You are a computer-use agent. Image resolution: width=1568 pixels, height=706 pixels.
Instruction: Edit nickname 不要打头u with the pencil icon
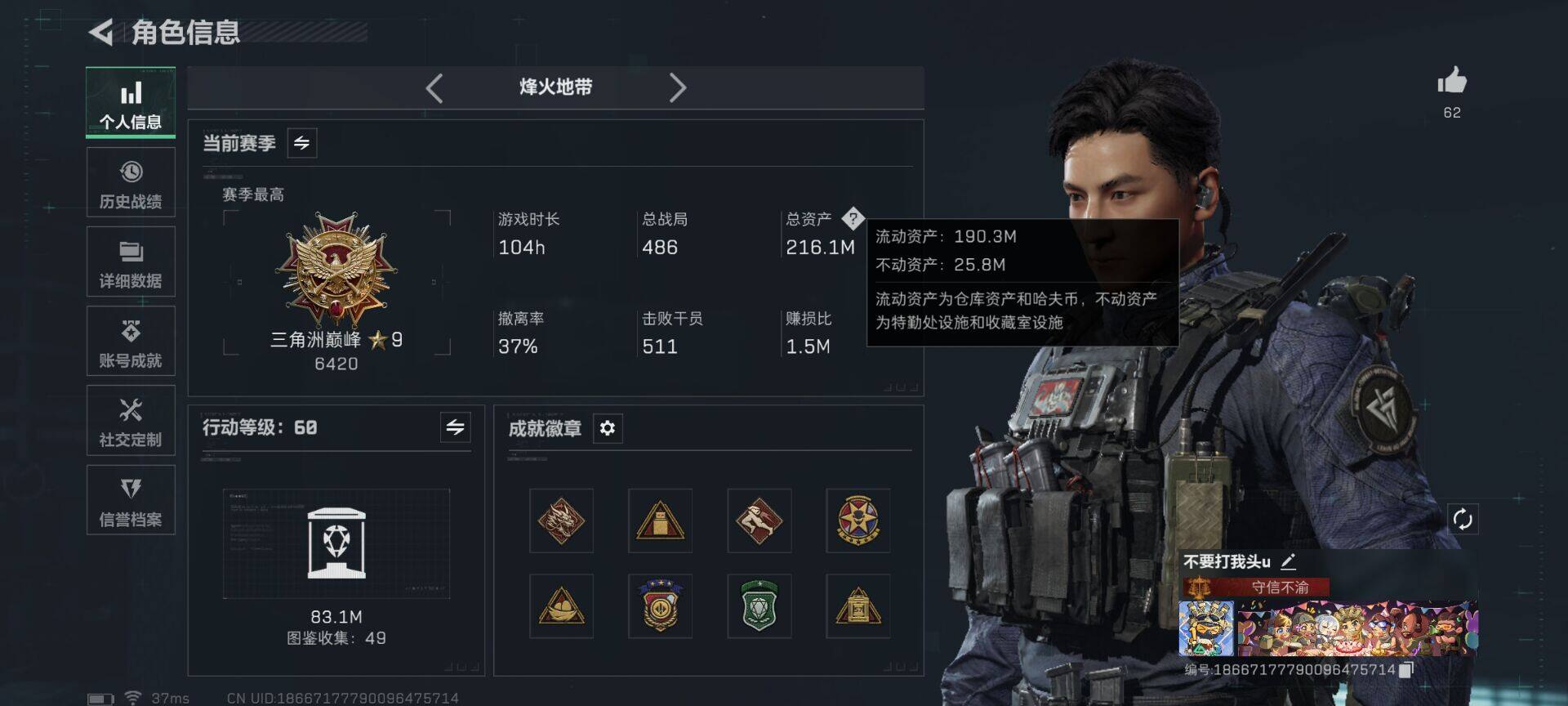pyautogui.click(x=1289, y=561)
